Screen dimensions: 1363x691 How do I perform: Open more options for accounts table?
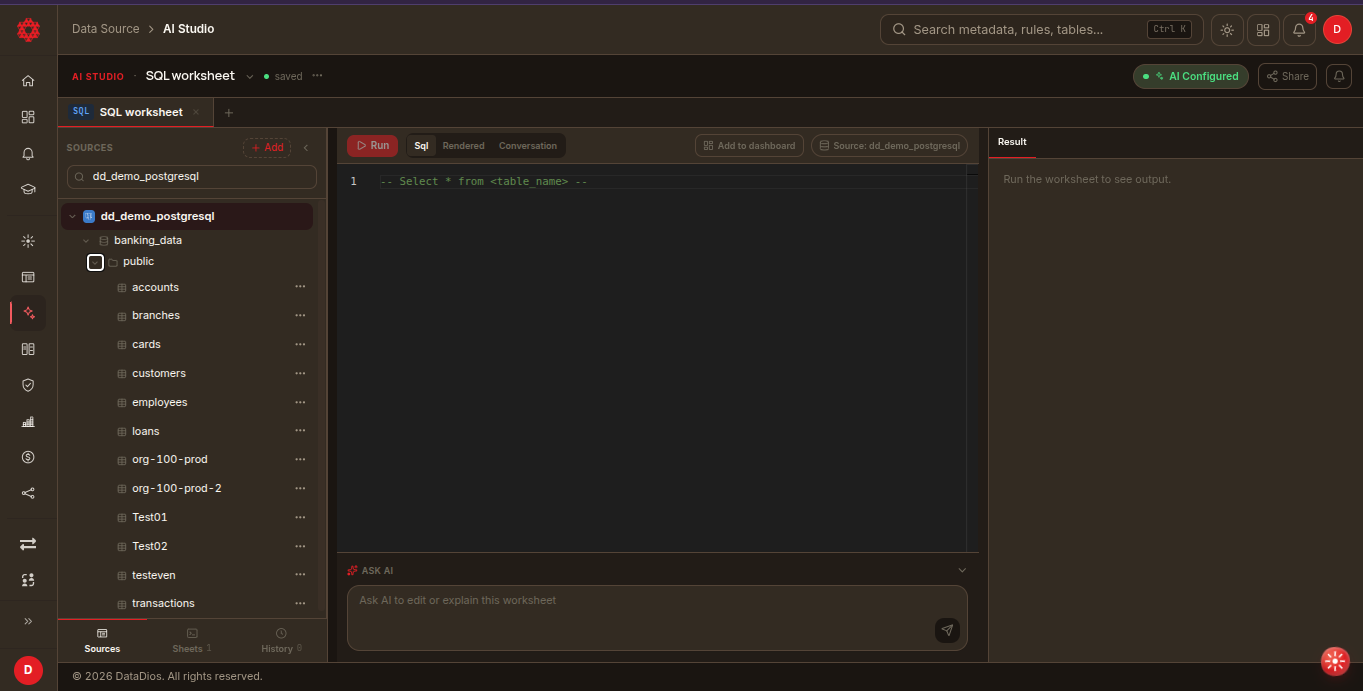pyautogui.click(x=300, y=287)
